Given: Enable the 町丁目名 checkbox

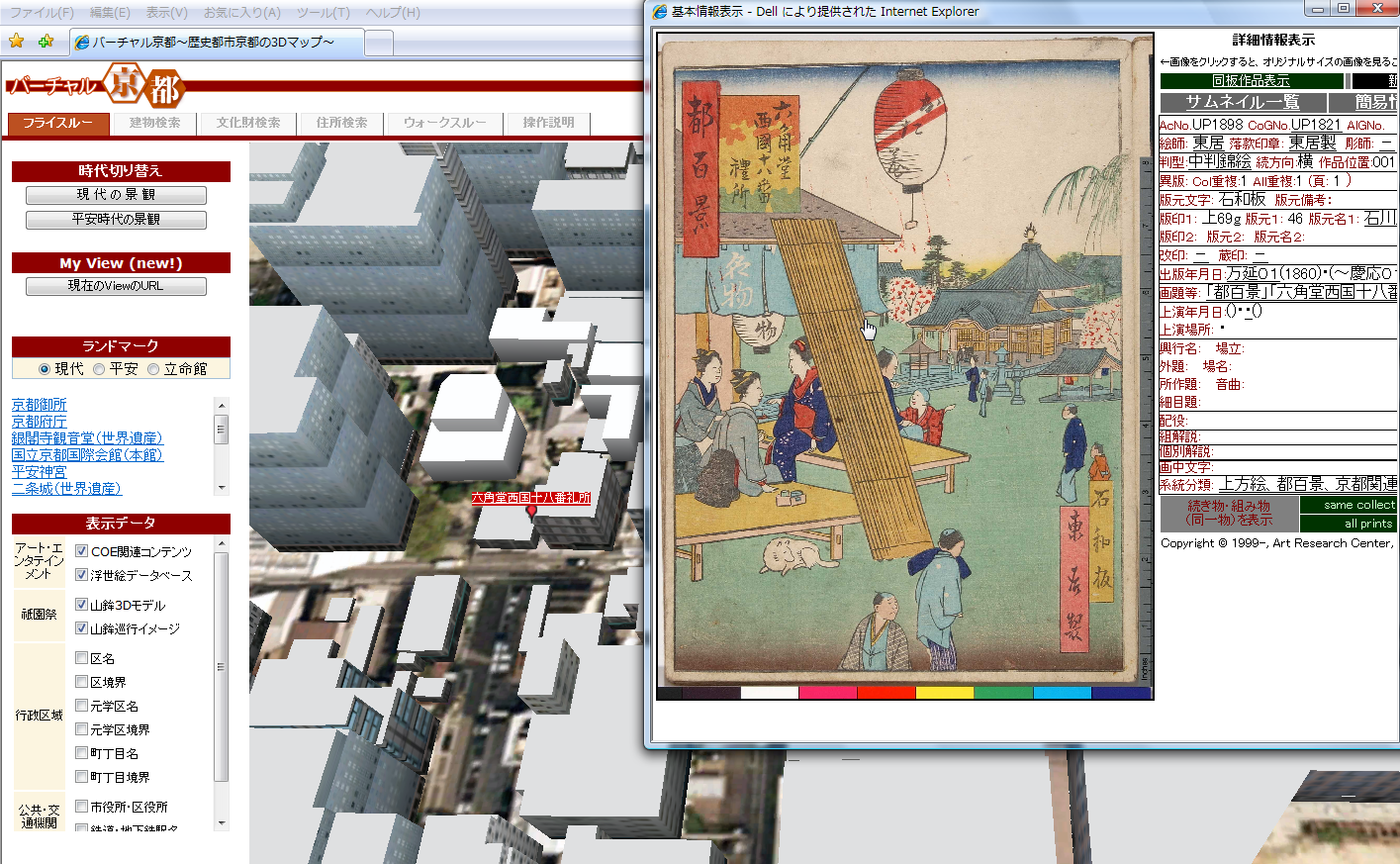Looking at the screenshot, I should click(x=82, y=753).
